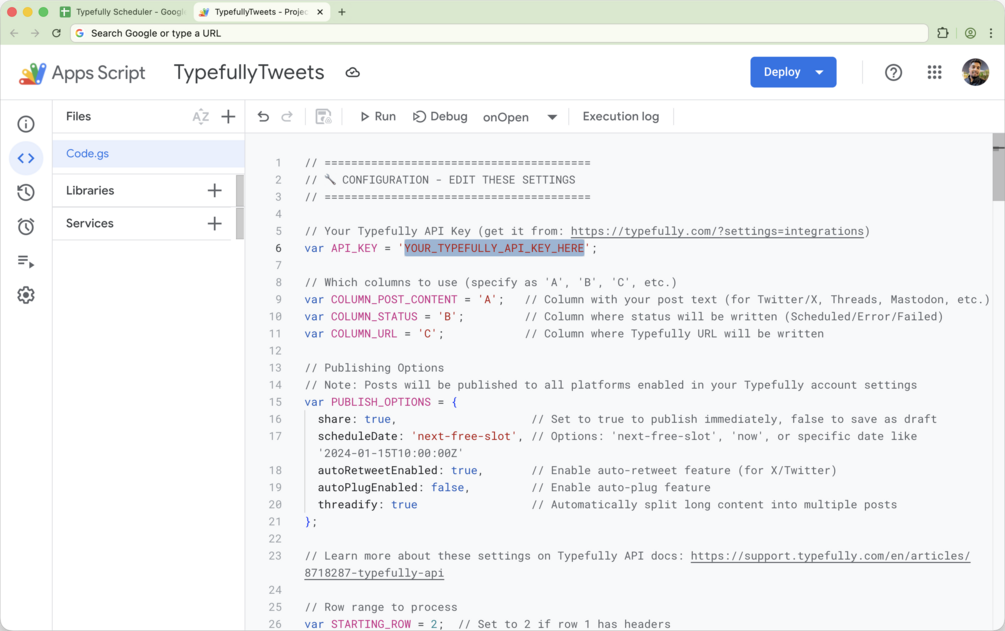Select the onOpen function name
The width and height of the screenshot is (1005, 631).
pos(506,117)
